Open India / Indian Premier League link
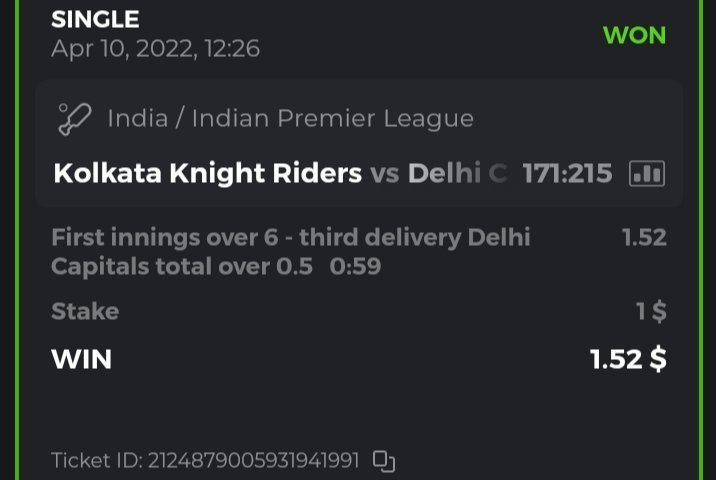This screenshot has width=716, height=480. (x=290, y=118)
